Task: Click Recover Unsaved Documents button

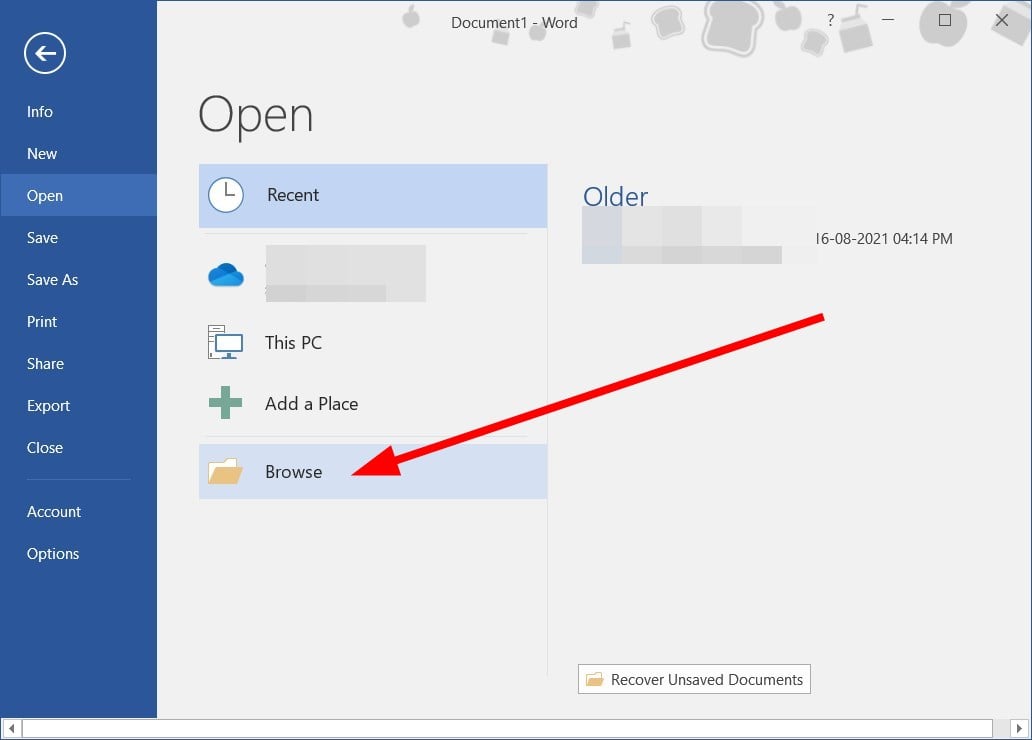Action: click(694, 679)
